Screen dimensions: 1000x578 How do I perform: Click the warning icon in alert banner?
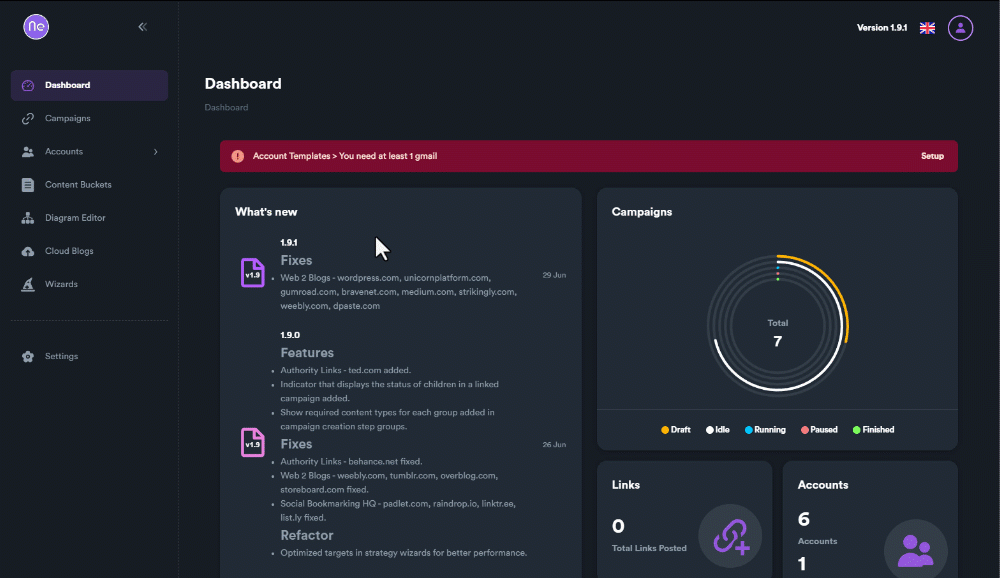coord(237,156)
